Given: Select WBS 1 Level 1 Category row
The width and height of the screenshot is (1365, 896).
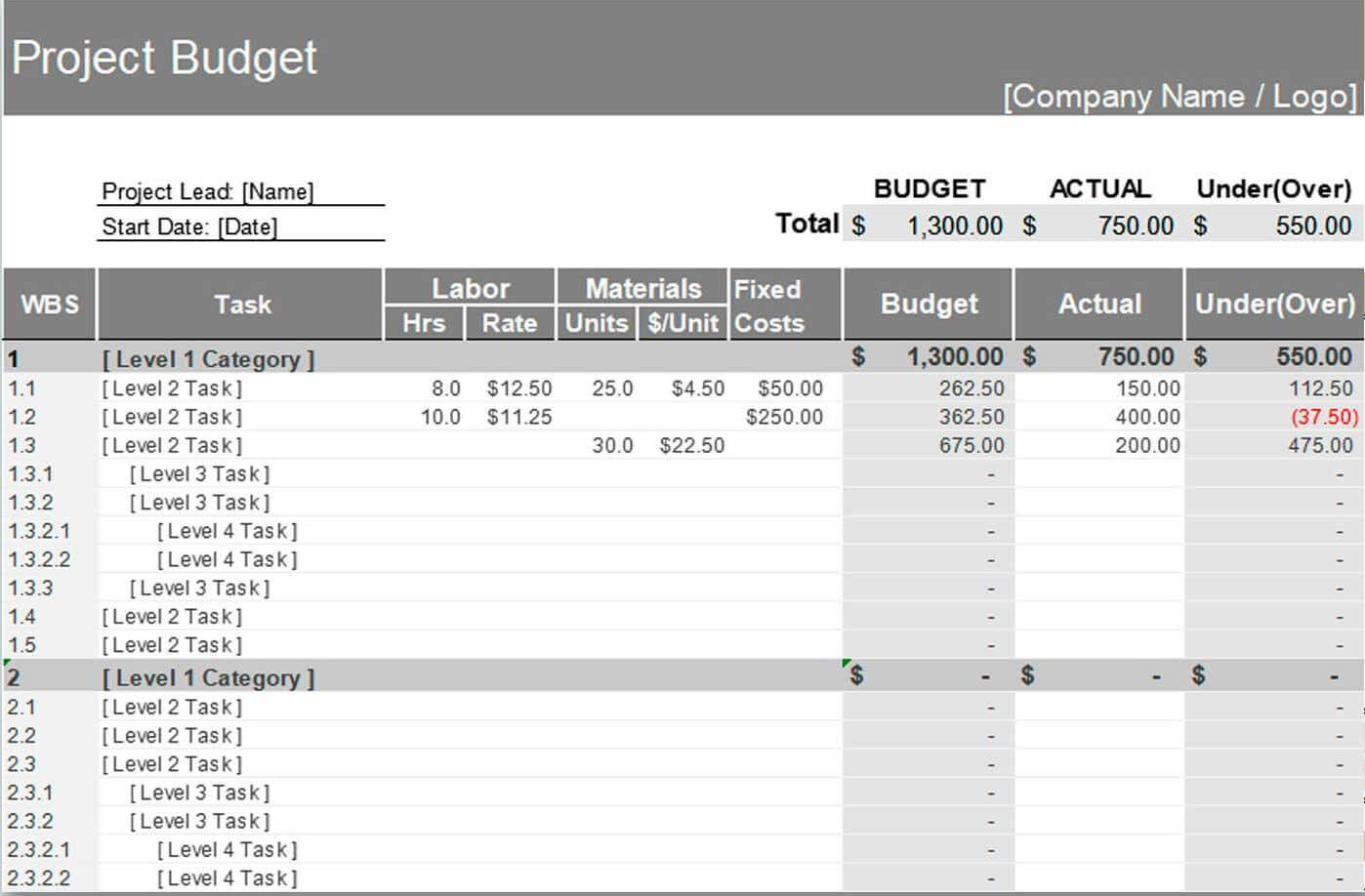Looking at the screenshot, I should point(209,359).
